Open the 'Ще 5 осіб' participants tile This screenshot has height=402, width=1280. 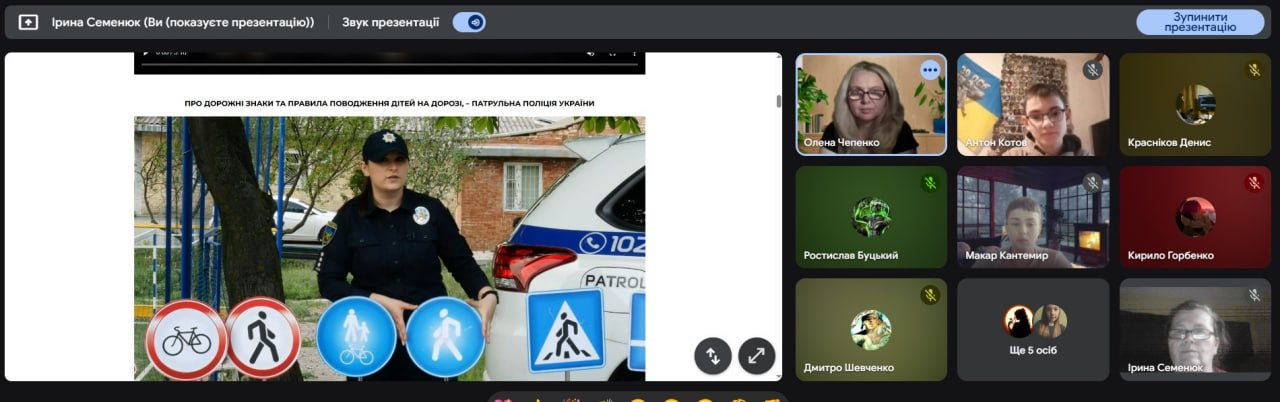click(x=1033, y=329)
